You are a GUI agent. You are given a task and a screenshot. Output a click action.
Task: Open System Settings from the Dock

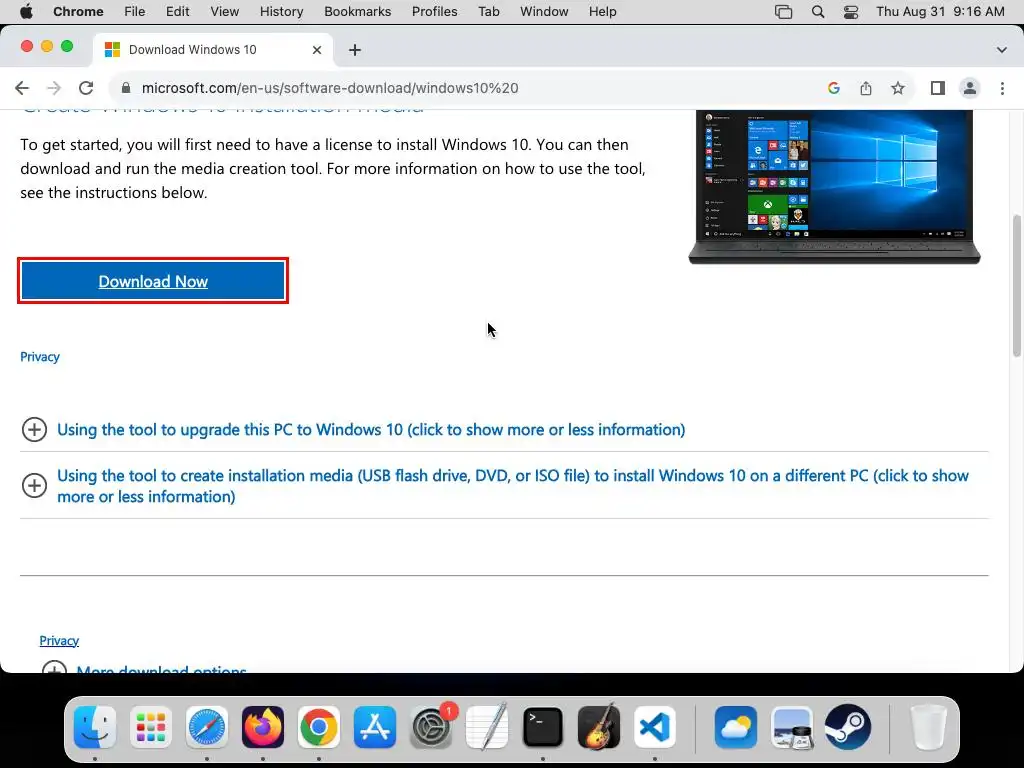point(431,727)
